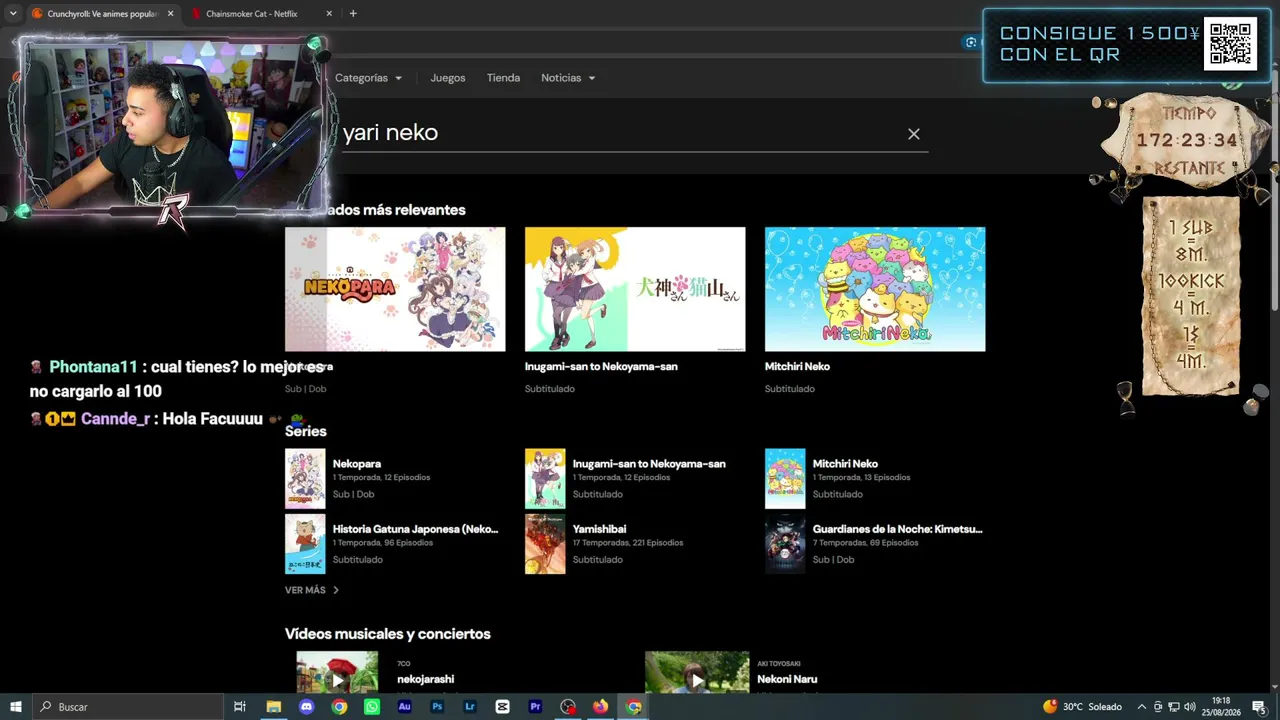The height and width of the screenshot is (720, 1280).
Task: Open File Explorer from the taskbar
Action: [273, 707]
